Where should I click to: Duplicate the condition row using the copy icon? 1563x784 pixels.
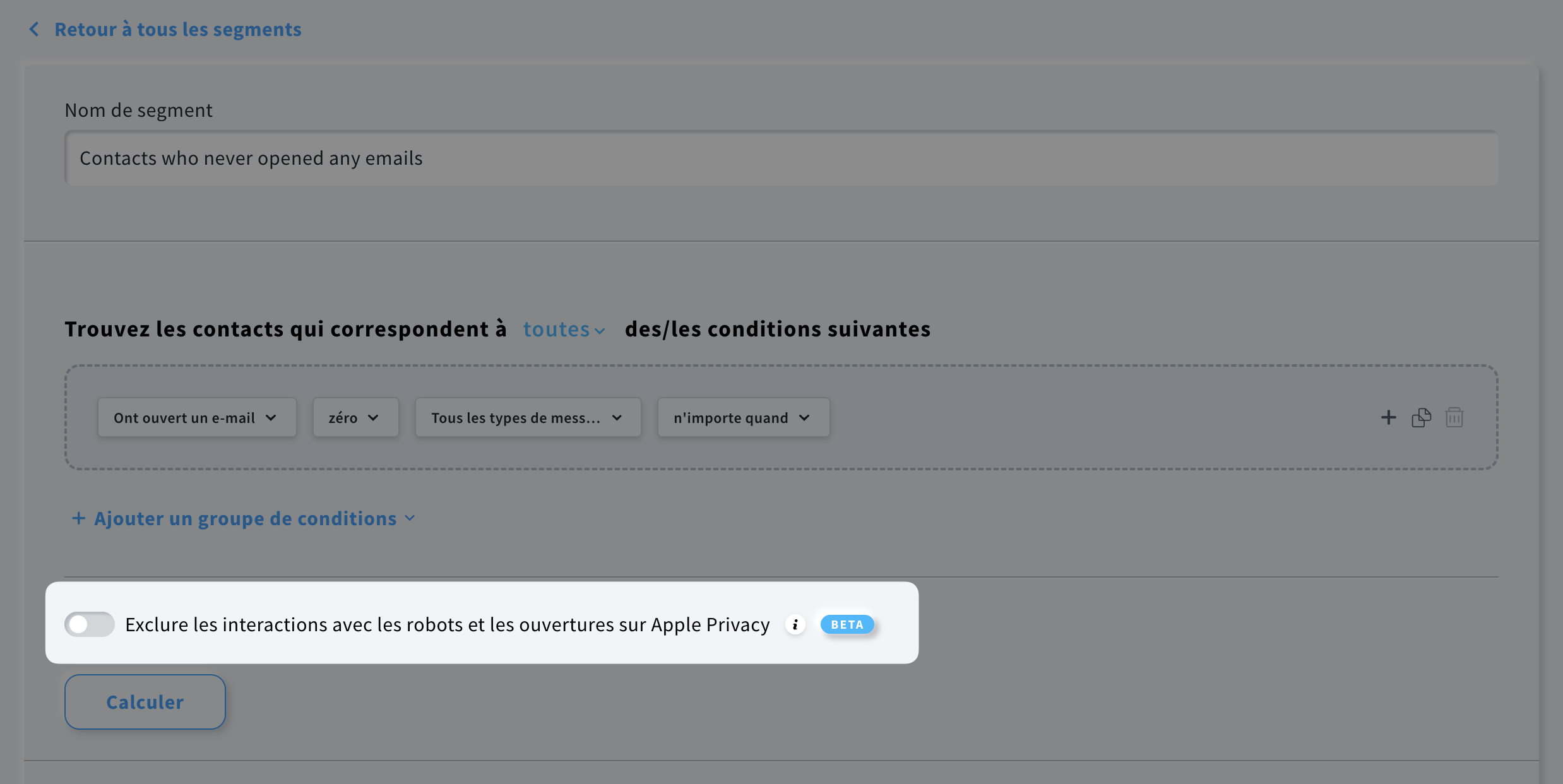pos(1422,417)
